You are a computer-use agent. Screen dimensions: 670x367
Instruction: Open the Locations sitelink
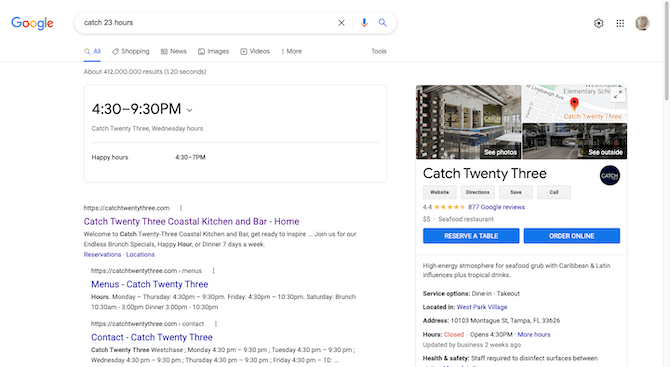coord(140,255)
